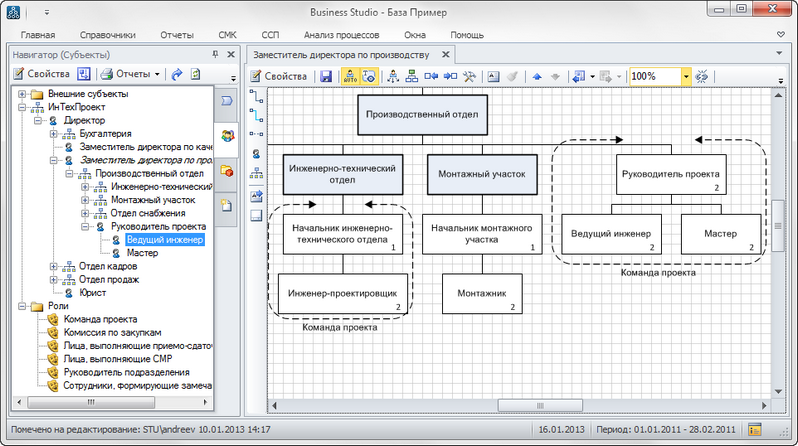
Task: Expand the Монтажный участок tree node
Action: click(x=85, y=200)
